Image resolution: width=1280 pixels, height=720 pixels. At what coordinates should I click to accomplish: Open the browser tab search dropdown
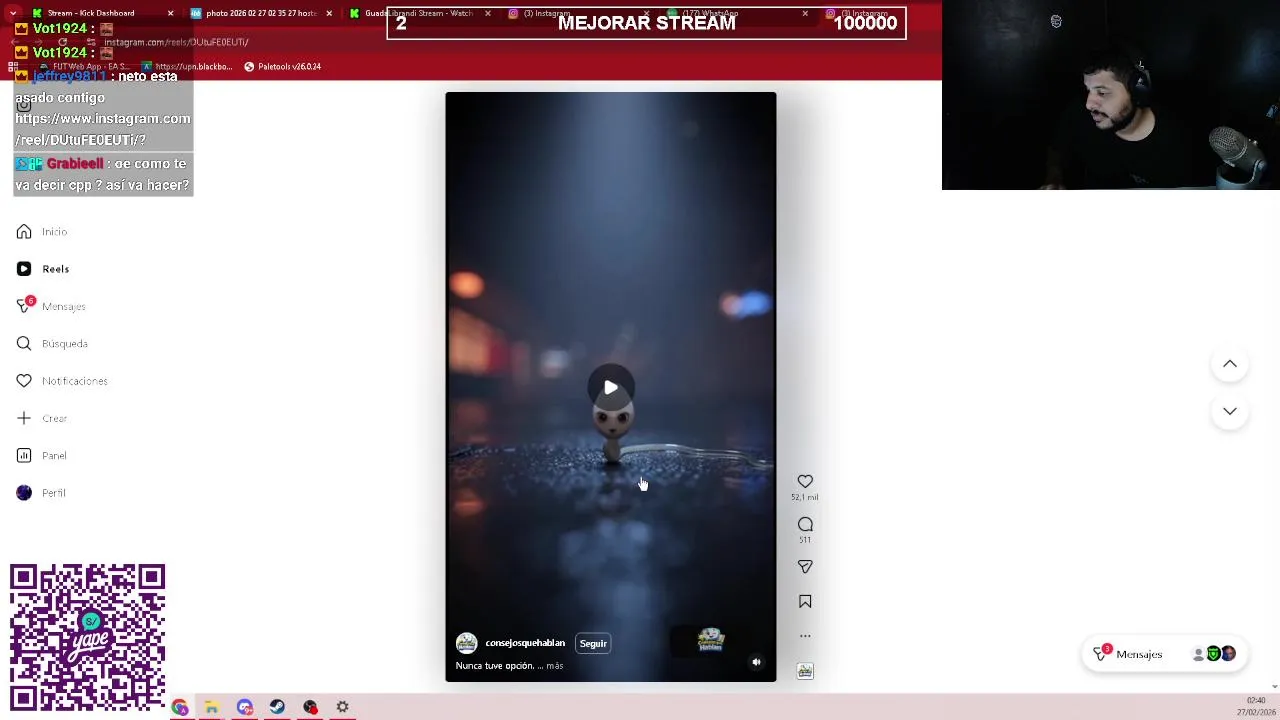pos(13,14)
